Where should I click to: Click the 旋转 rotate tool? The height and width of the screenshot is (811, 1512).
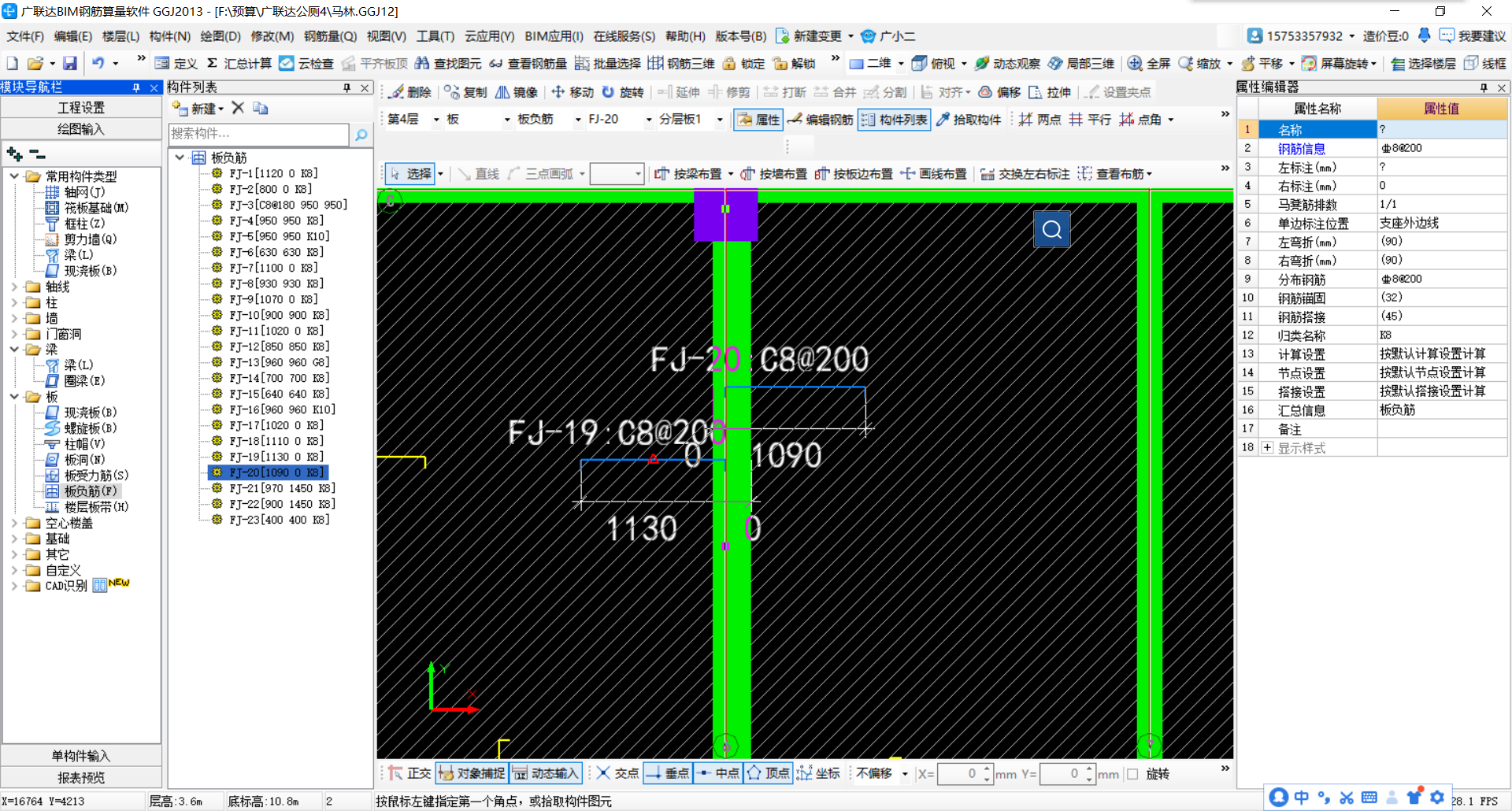coord(623,92)
